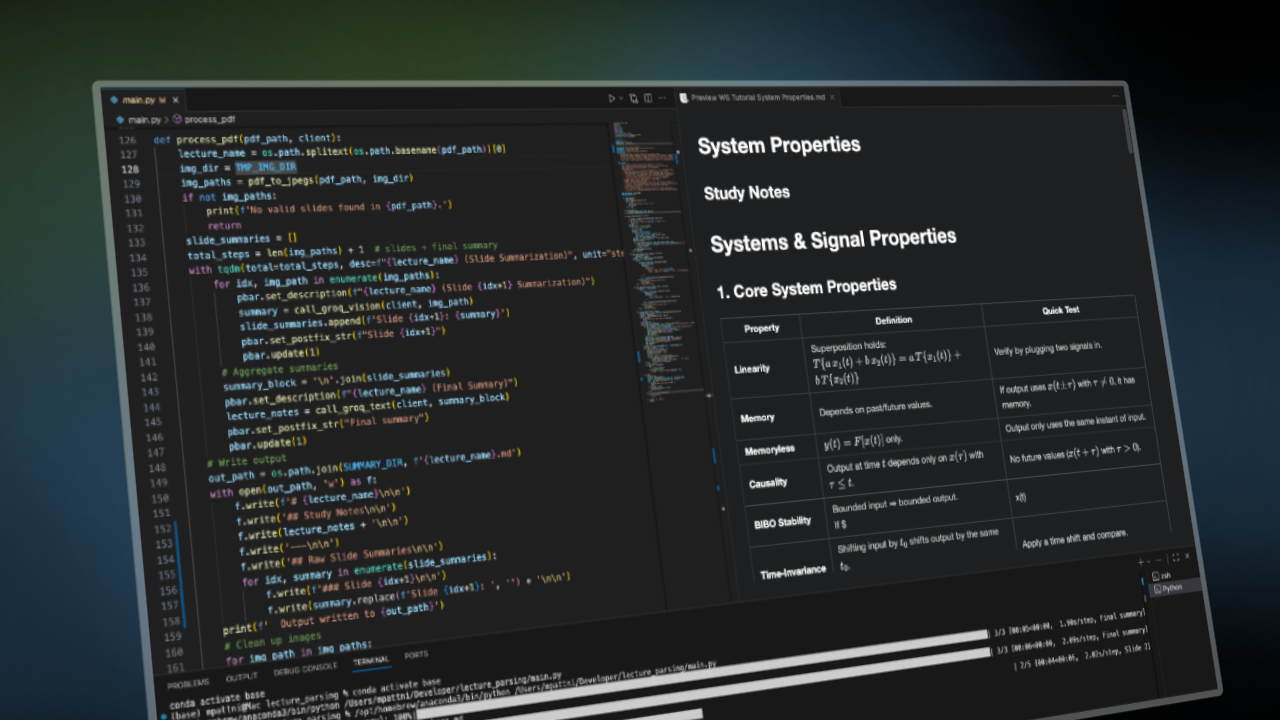This screenshot has height=720, width=1280.
Task: Click the Split Editor icon
Action: 648,98
